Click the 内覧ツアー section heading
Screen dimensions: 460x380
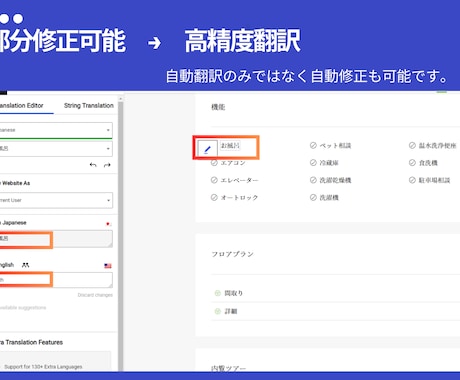[x=229, y=368]
